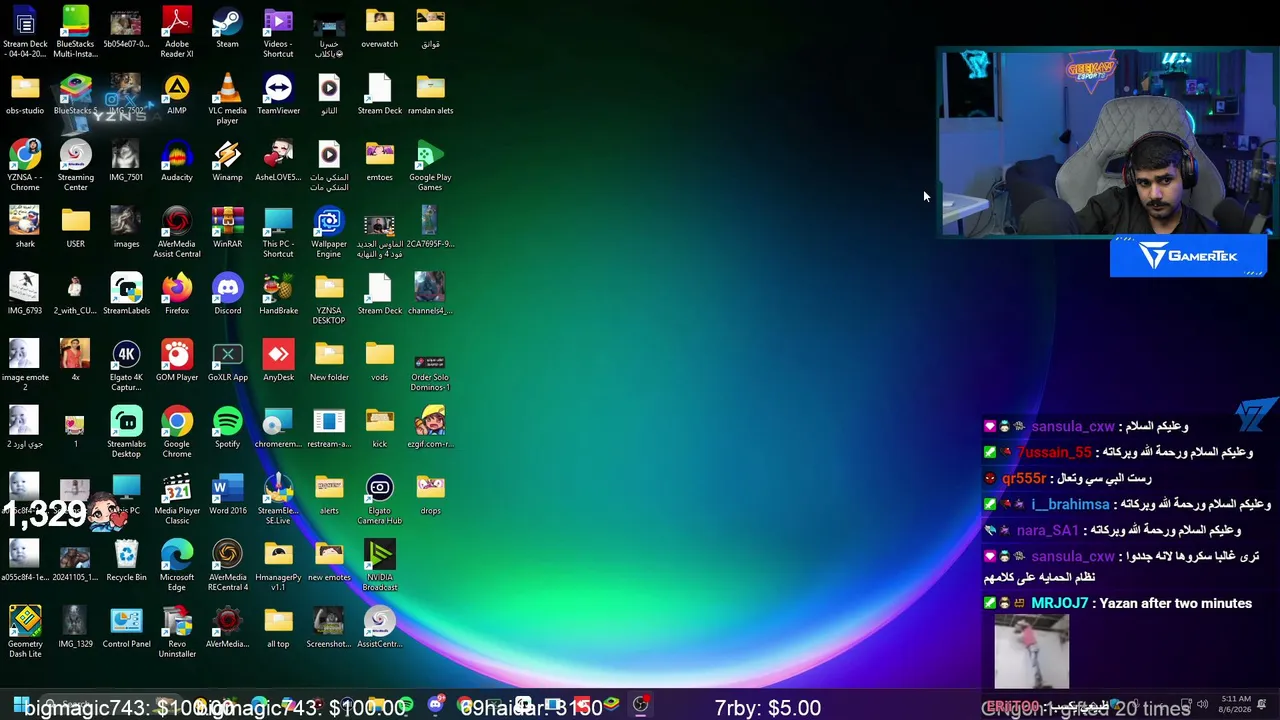Select the GoXLR App icon
Viewport: 1280px width, 720px height.
pyautogui.click(x=227, y=361)
